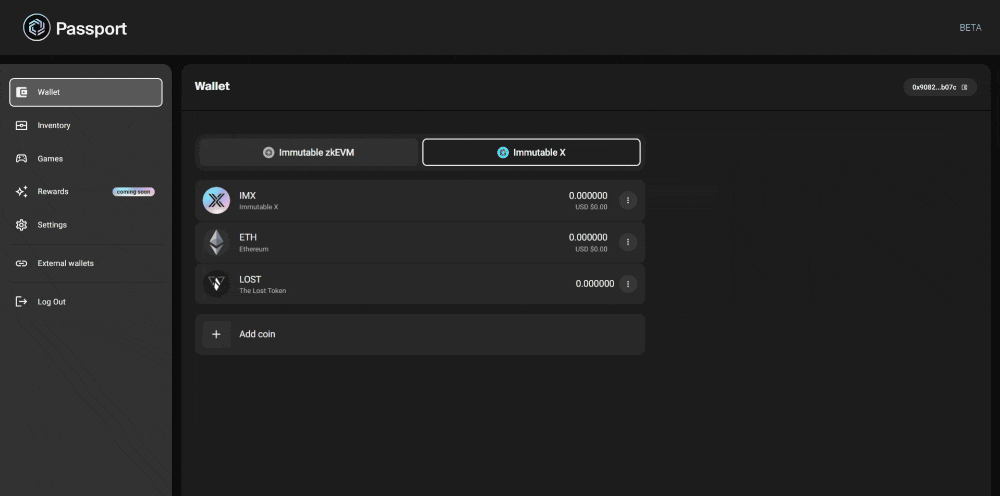Open the ETH row options menu

[x=628, y=242]
